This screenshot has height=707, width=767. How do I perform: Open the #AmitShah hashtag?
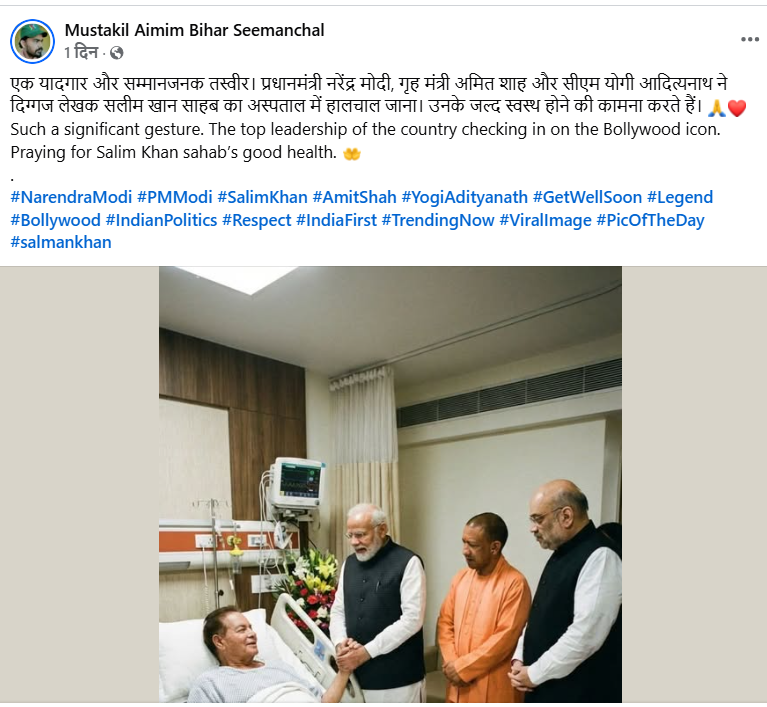[355, 197]
